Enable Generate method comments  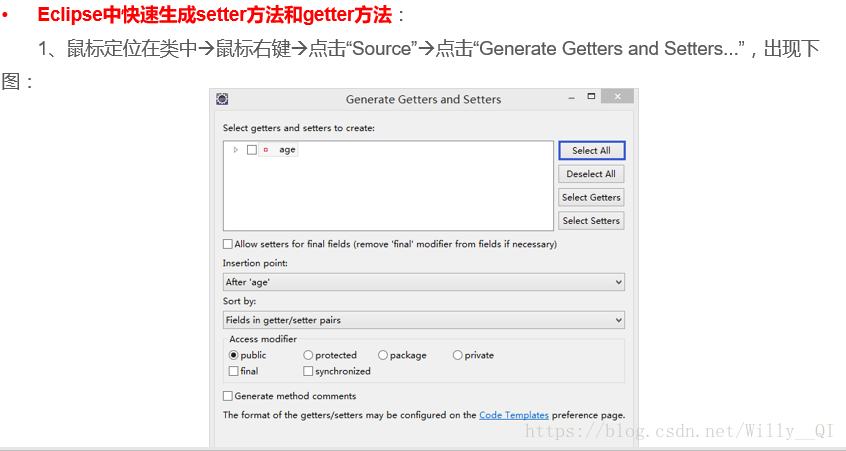coord(228,396)
